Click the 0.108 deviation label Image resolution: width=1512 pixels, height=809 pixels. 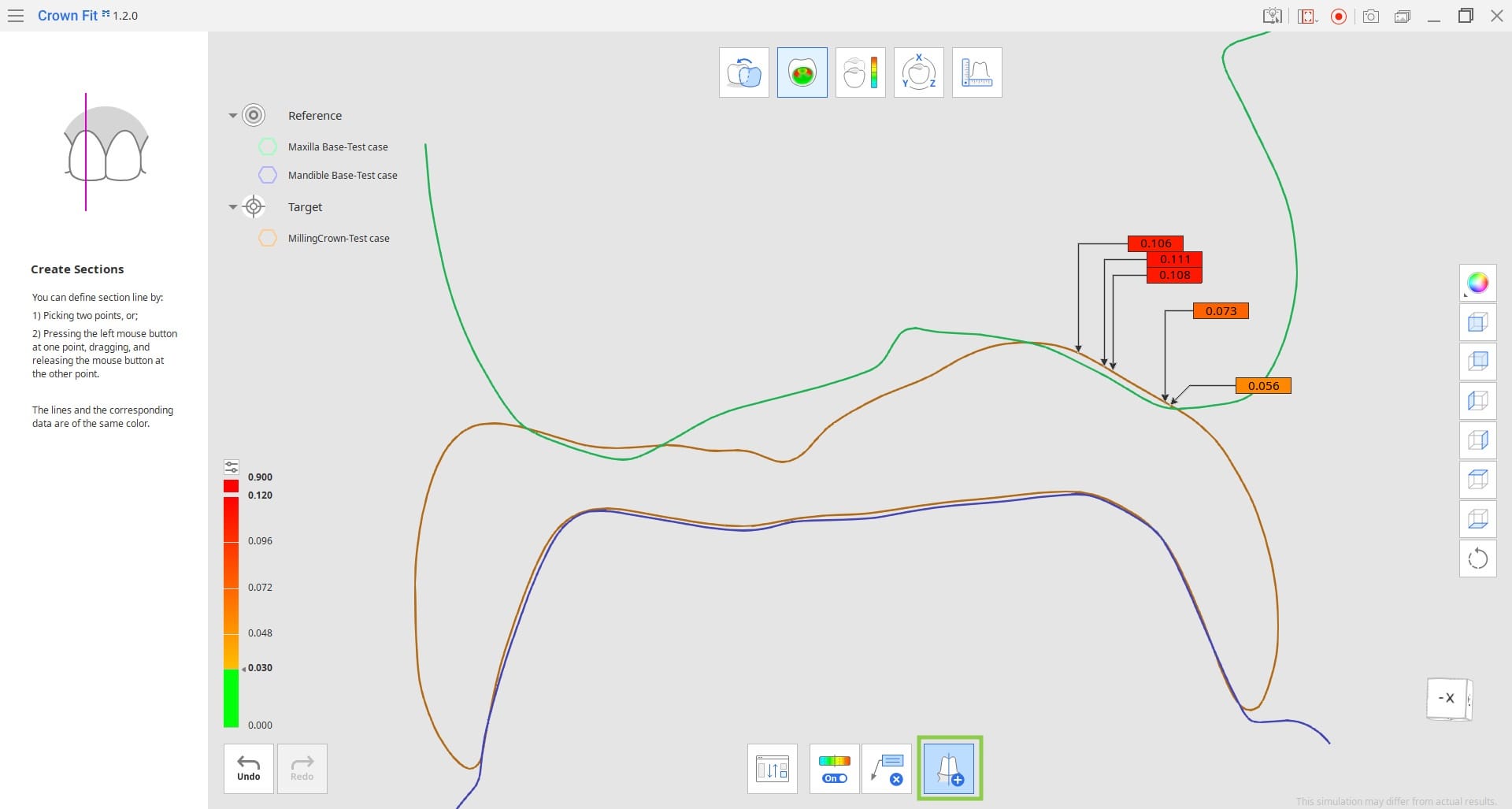click(1175, 275)
